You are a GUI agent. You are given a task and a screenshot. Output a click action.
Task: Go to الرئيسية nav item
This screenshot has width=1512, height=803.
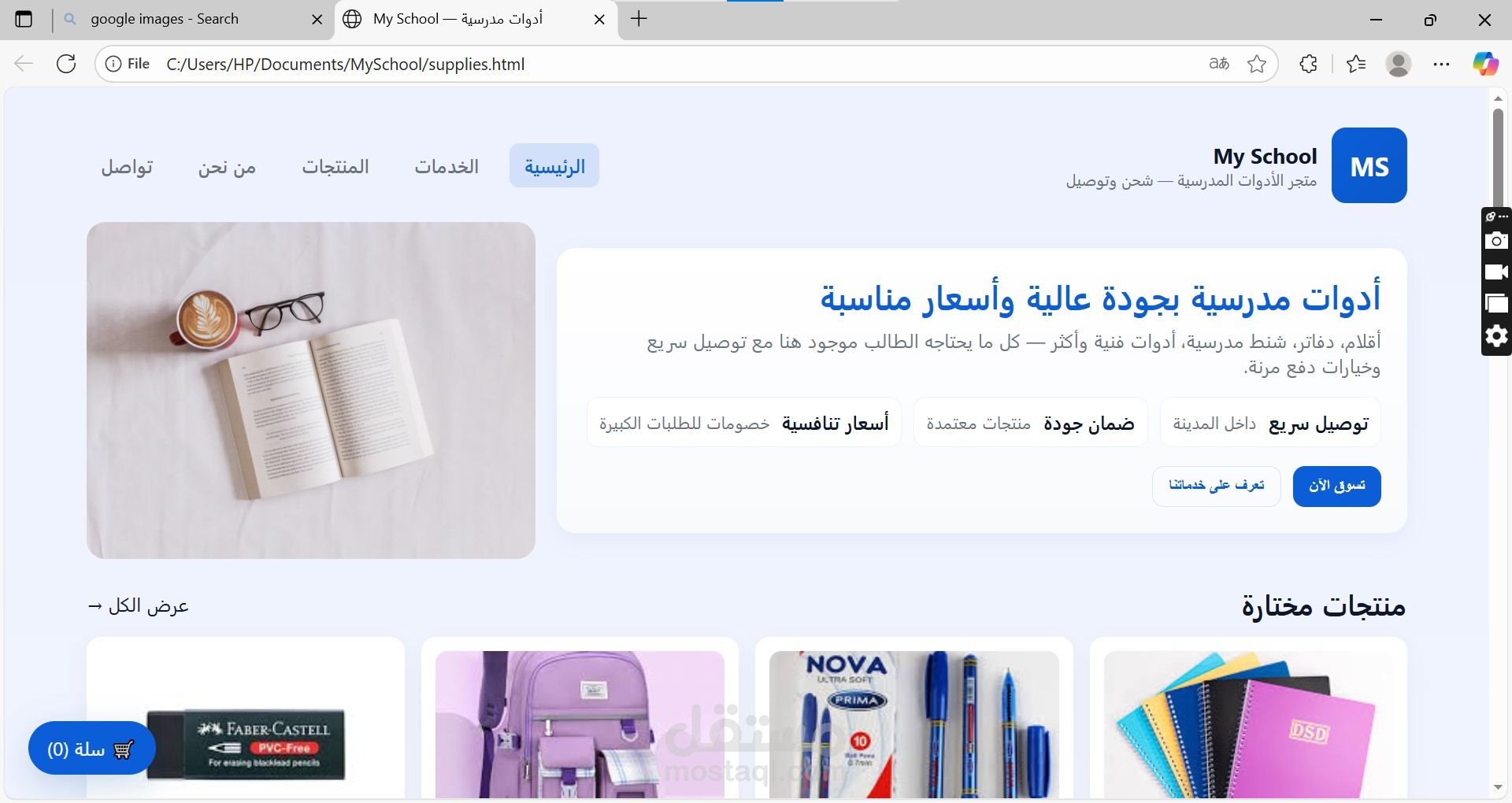pyautogui.click(x=554, y=165)
